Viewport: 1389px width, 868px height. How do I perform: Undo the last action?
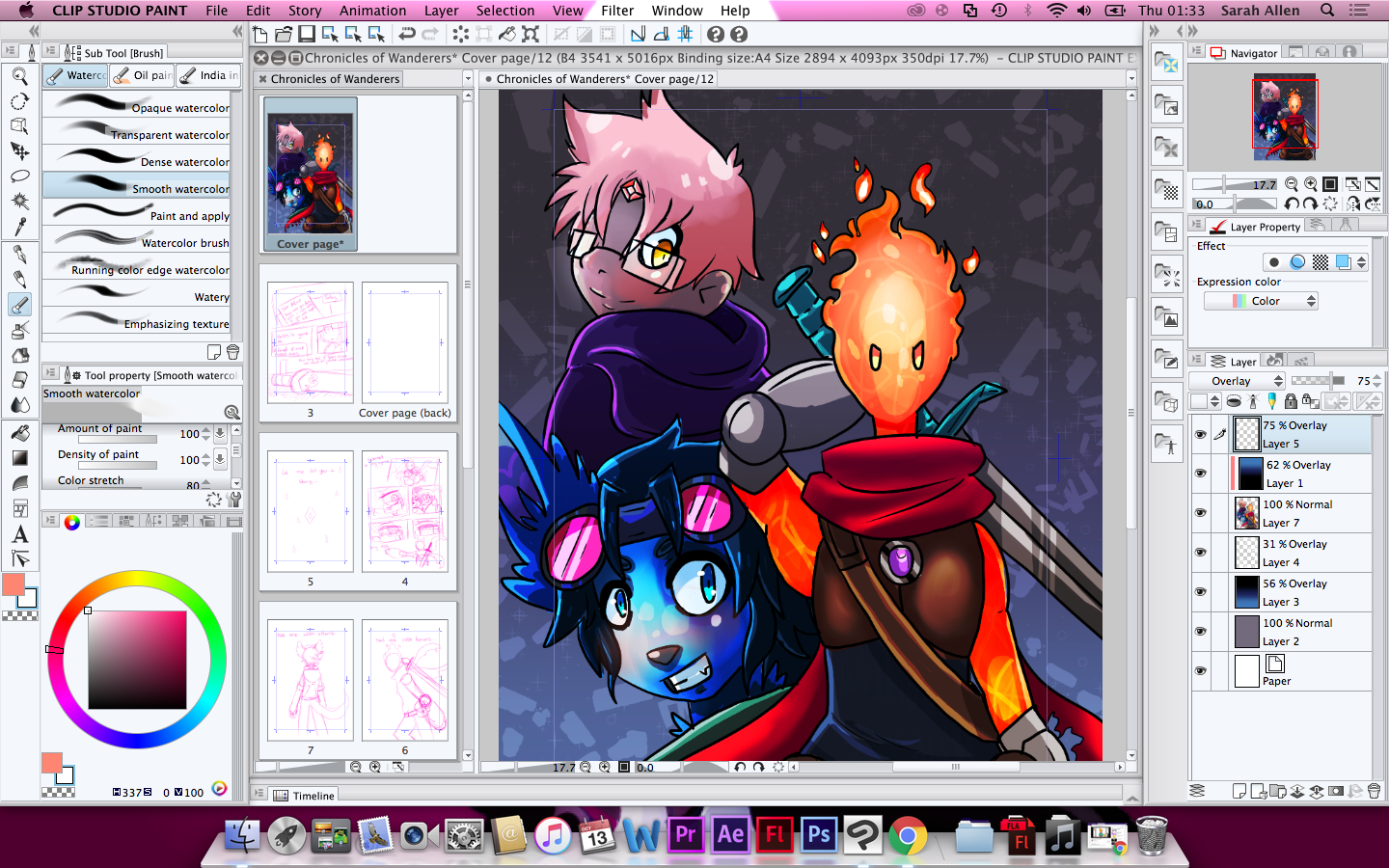coord(407,34)
